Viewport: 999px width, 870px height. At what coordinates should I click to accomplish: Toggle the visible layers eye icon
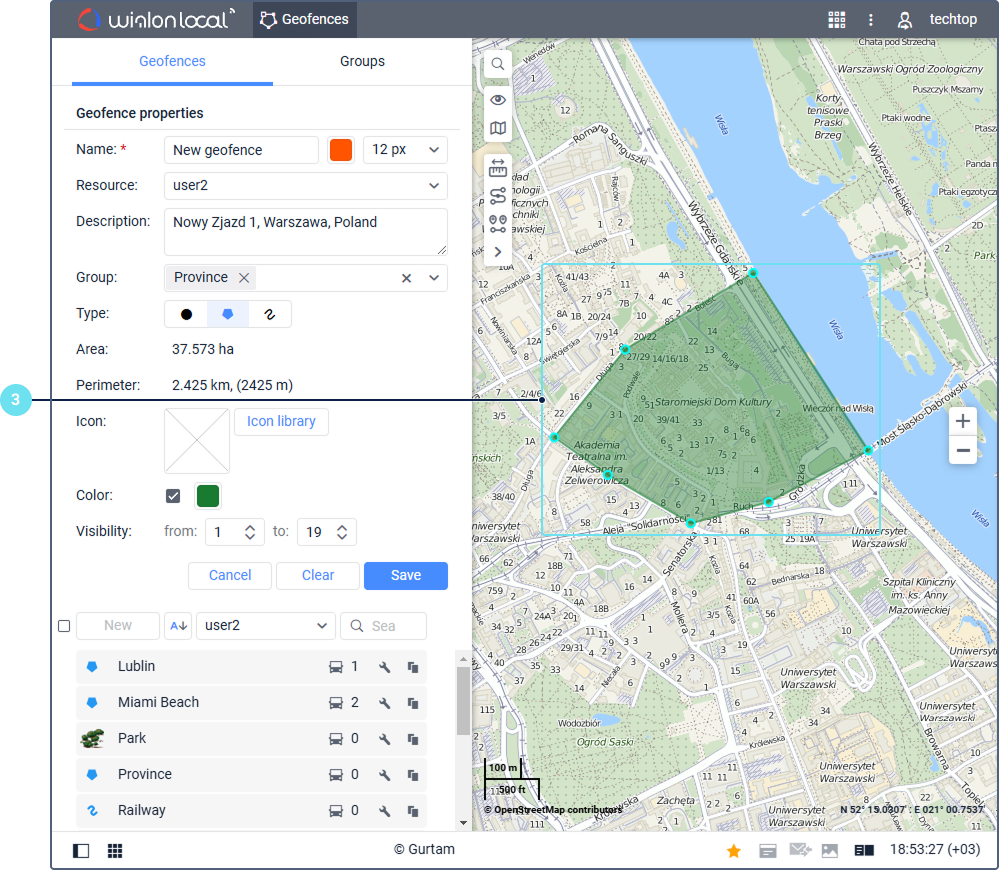pyautogui.click(x=497, y=100)
